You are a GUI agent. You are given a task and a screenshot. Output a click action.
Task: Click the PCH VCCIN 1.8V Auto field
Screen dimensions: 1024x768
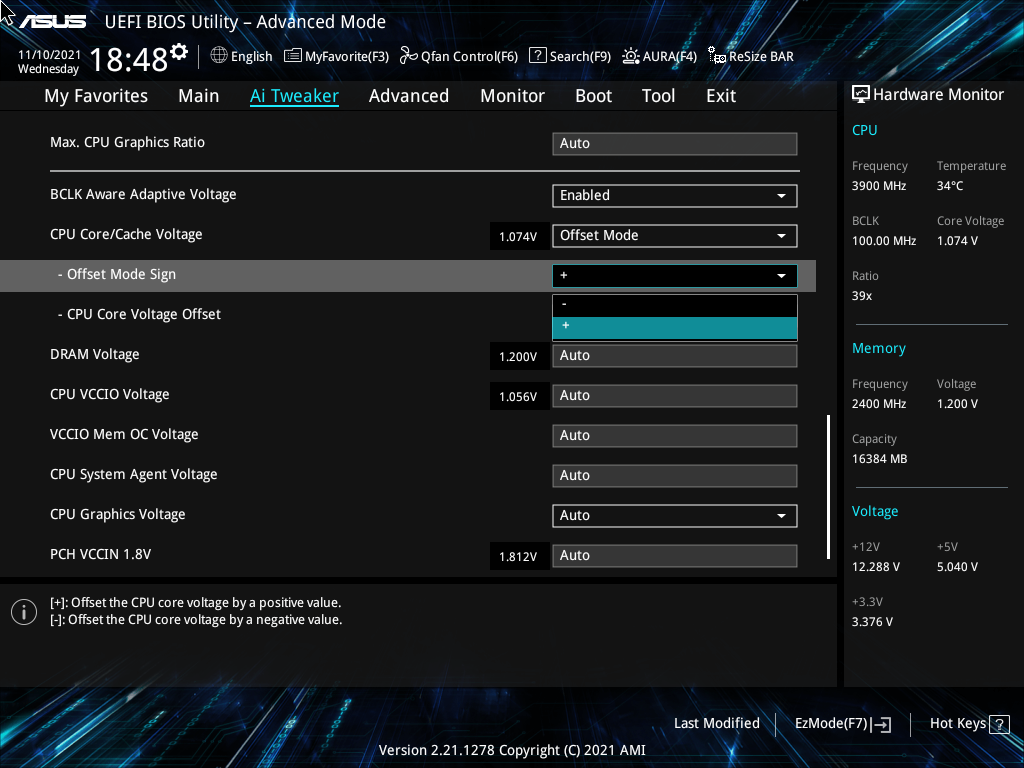click(675, 556)
